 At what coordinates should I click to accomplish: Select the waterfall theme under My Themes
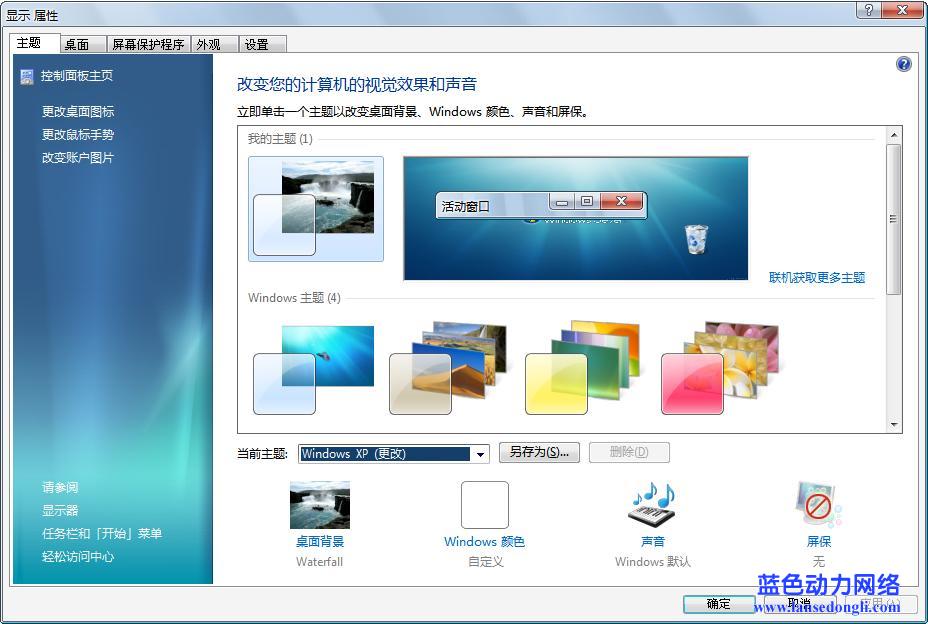315,208
